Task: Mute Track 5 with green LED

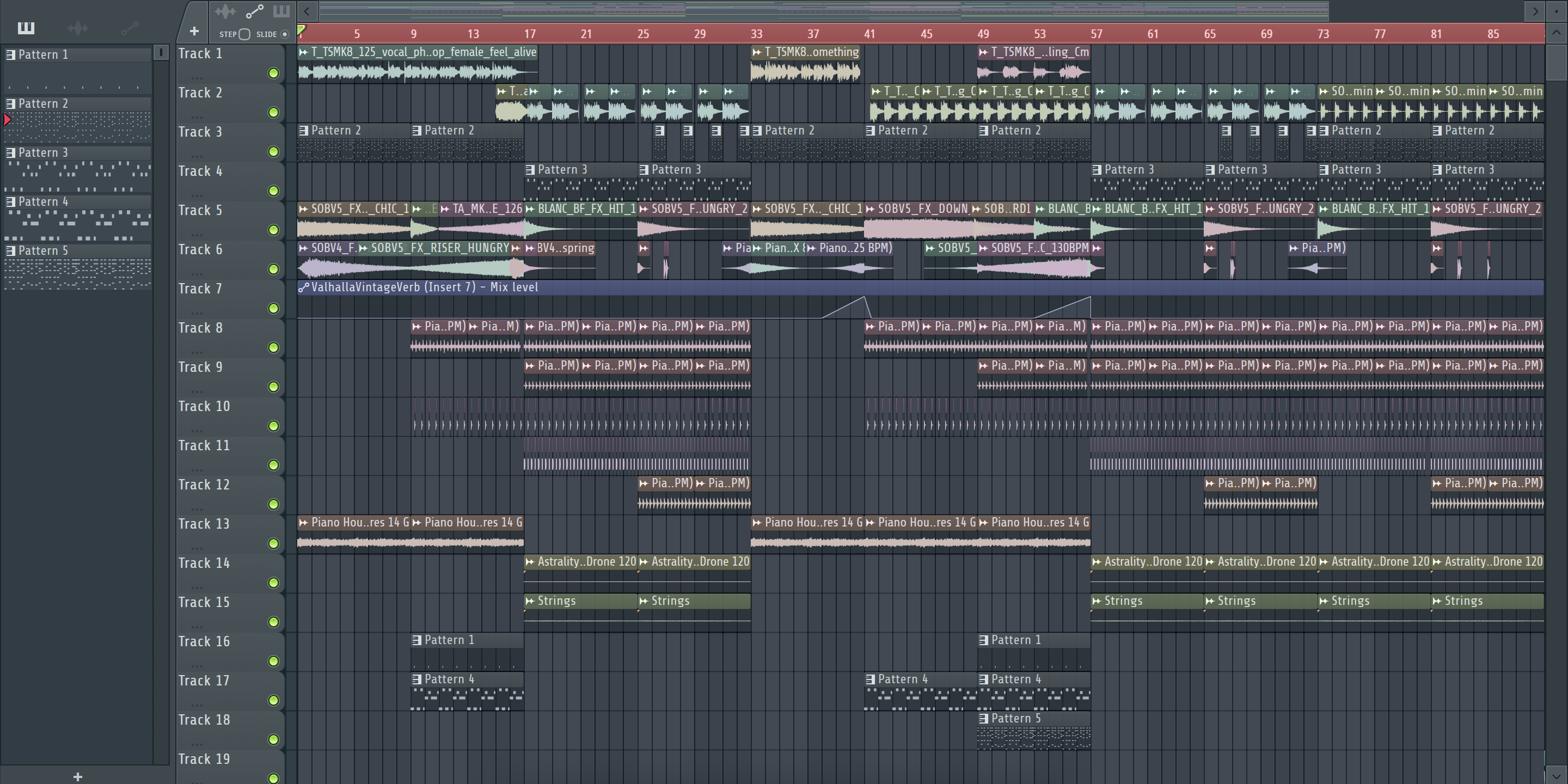Action: click(x=274, y=230)
